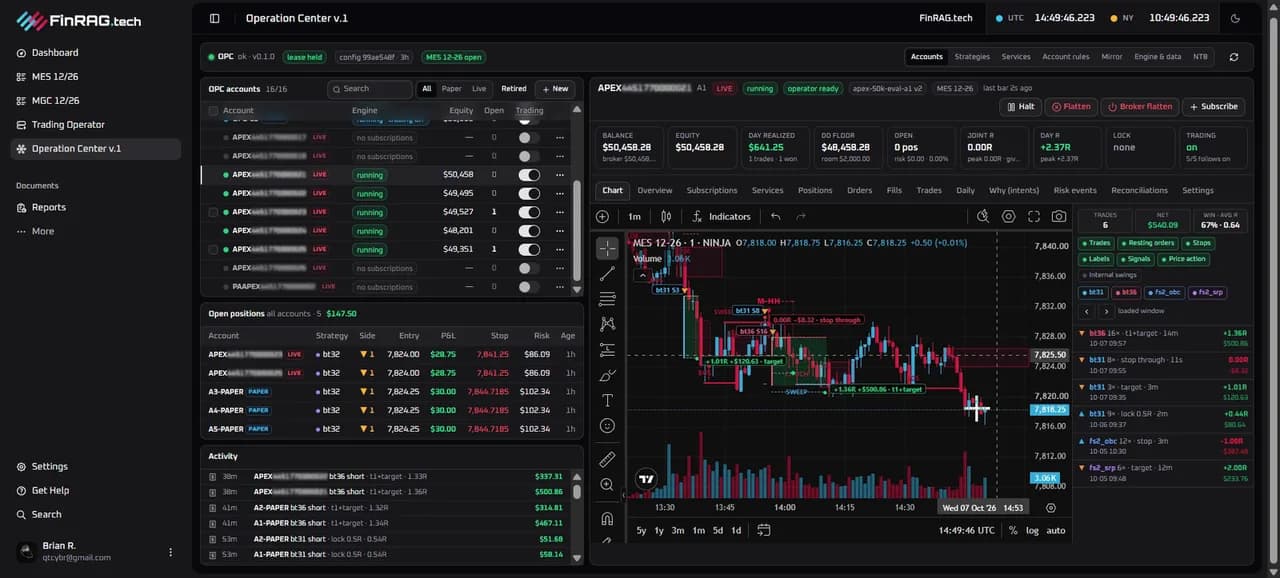
Task: Select the ruler measure tool
Action: tap(607, 459)
